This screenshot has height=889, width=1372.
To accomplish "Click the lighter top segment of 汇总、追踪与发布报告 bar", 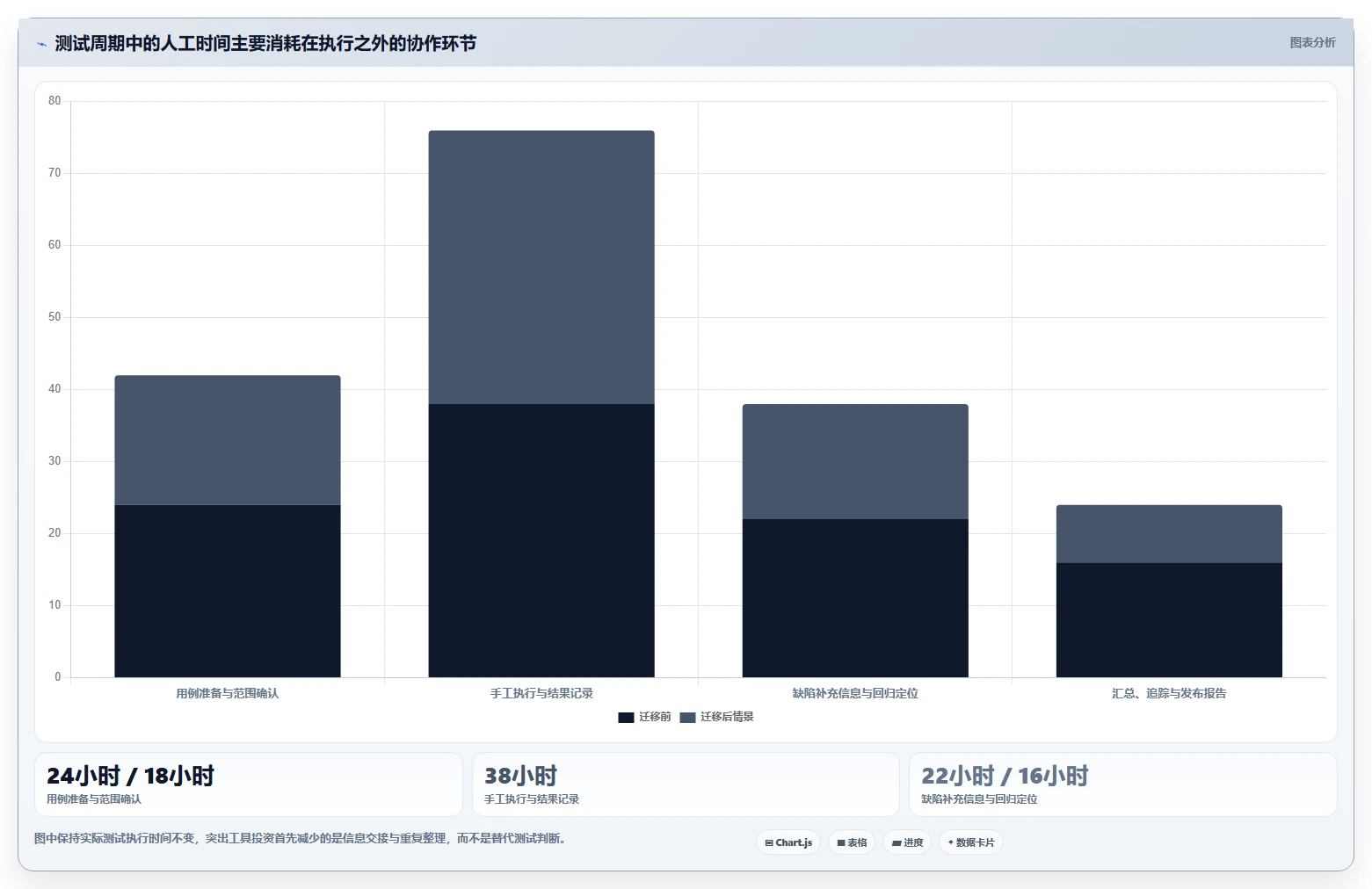I will point(1169,534).
